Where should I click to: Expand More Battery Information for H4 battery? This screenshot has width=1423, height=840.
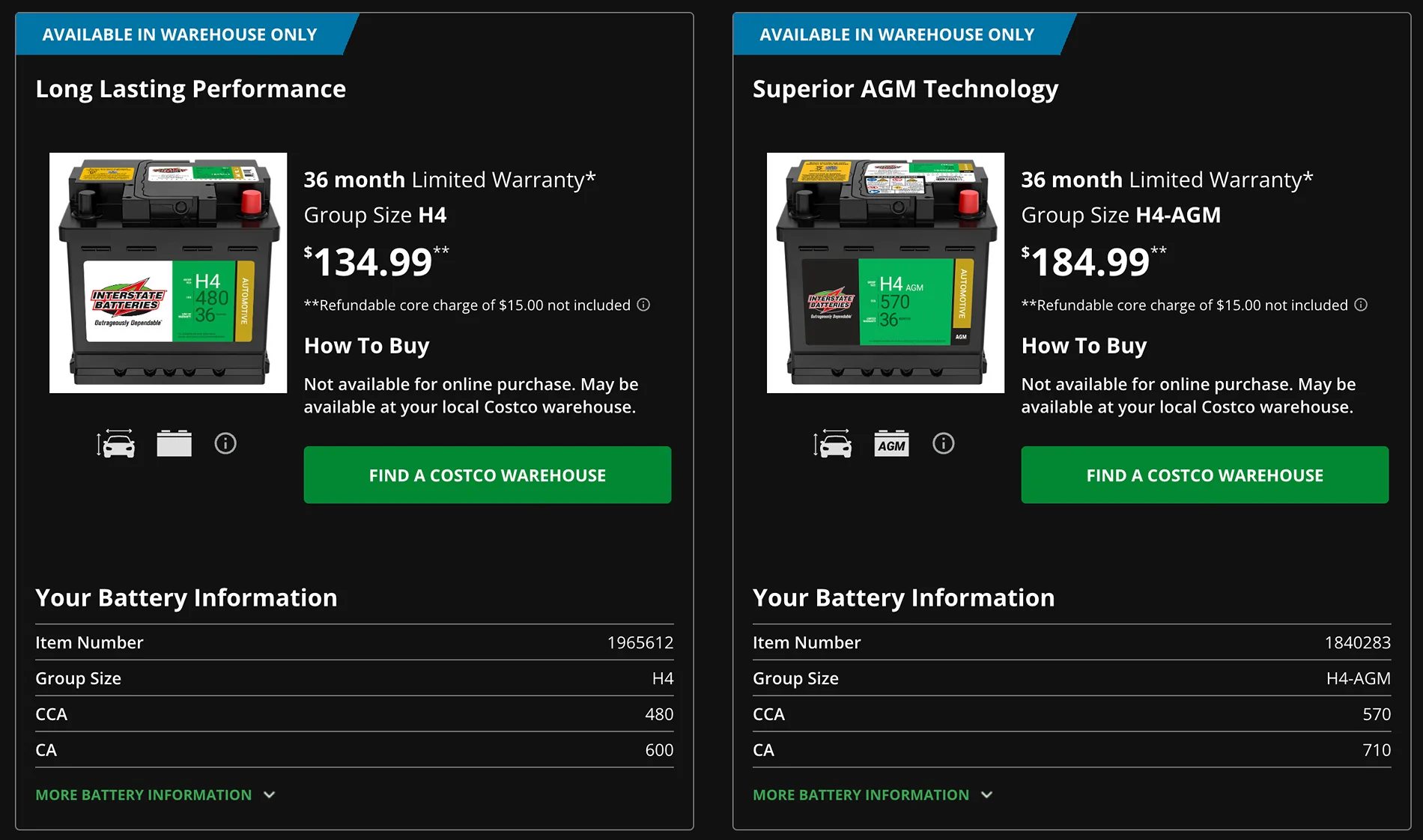point(144,795)
